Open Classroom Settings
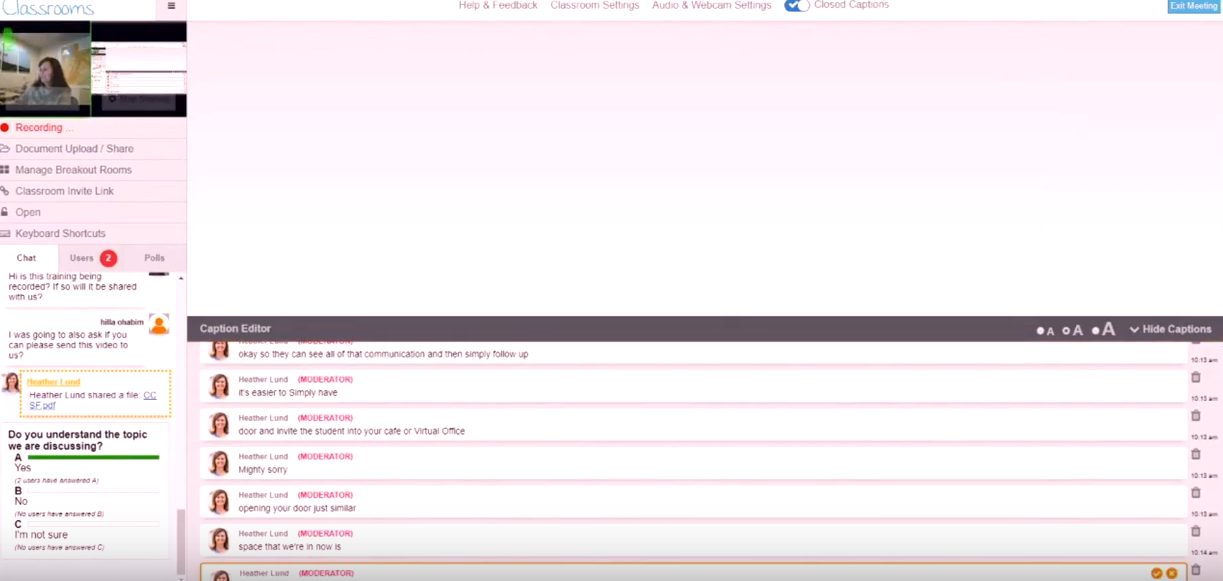The image size is (1223, 581). point(595,5)
